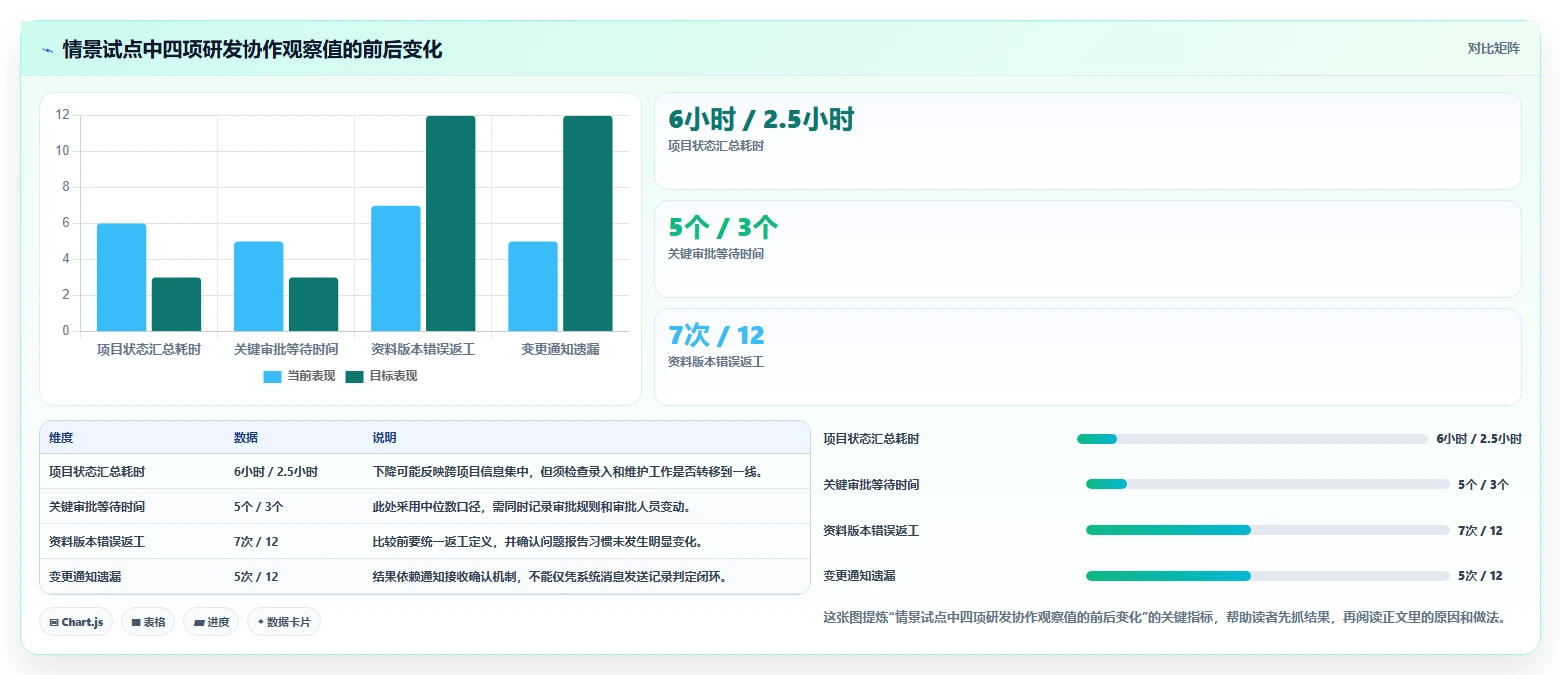Click the 维度 table column header
The height and width of the screenshot is (675, 1561).
click(61, 438)
